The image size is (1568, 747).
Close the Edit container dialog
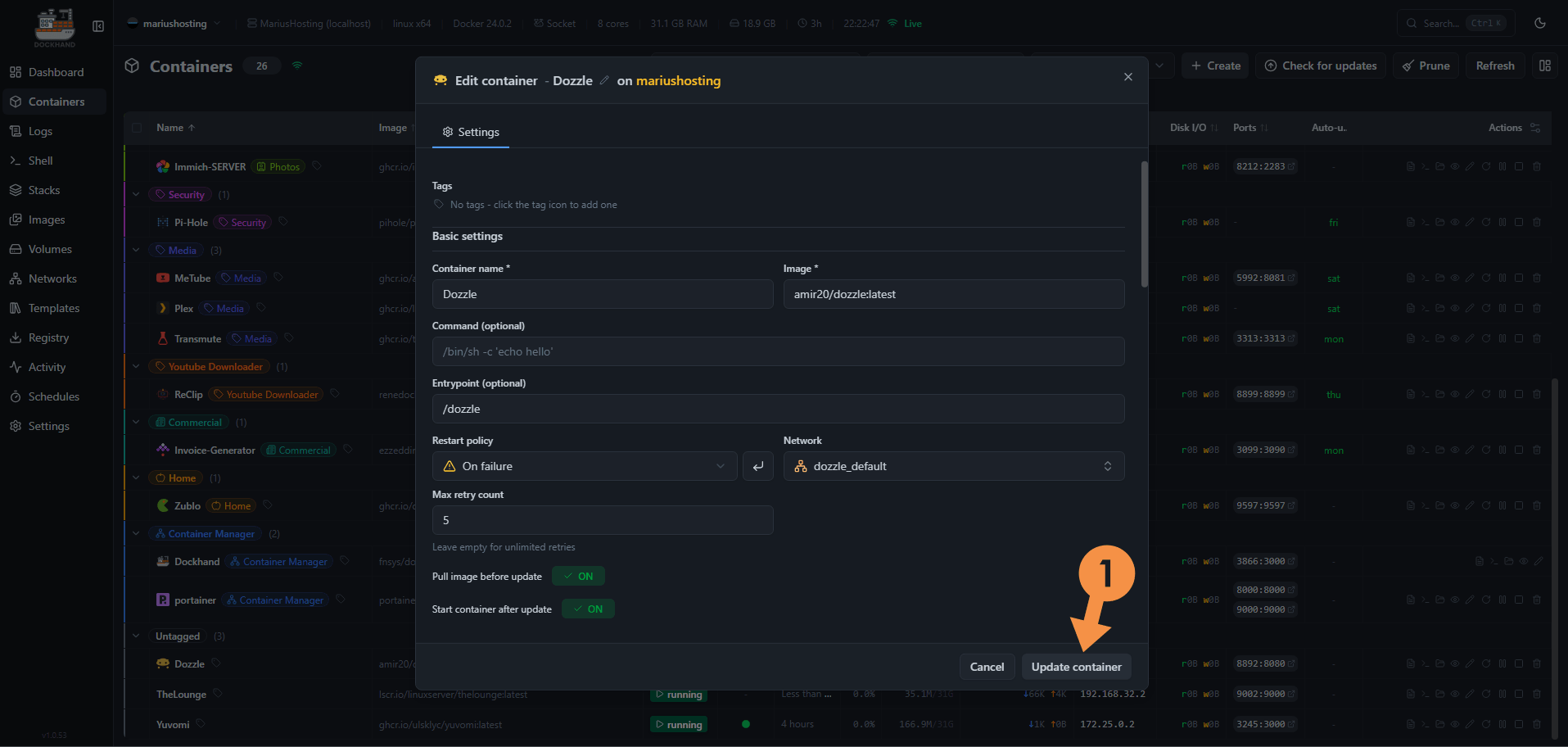coord(1128,77)
